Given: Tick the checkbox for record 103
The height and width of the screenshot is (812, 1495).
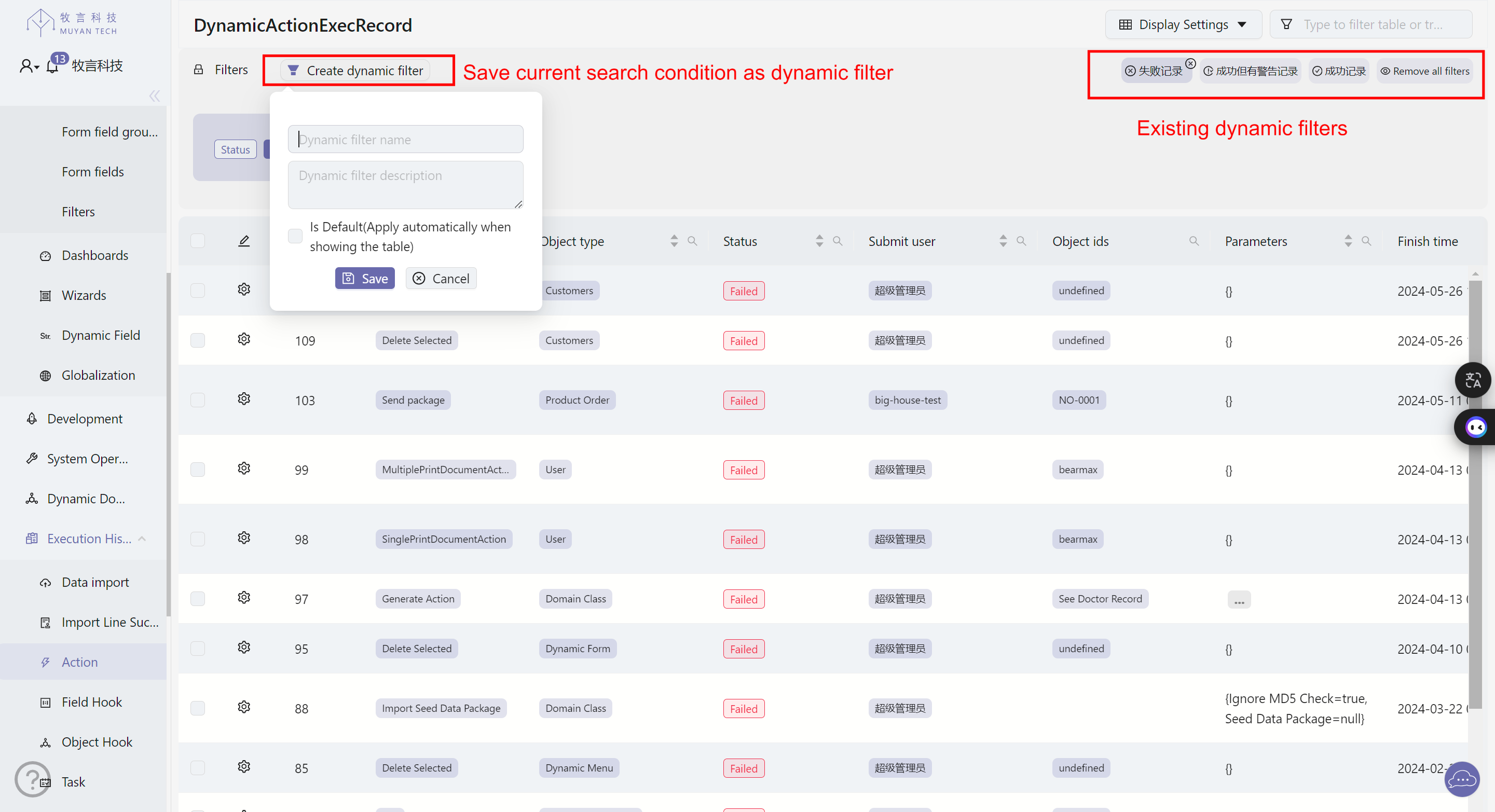Looking at the screenshot, I should pos(198,400).
